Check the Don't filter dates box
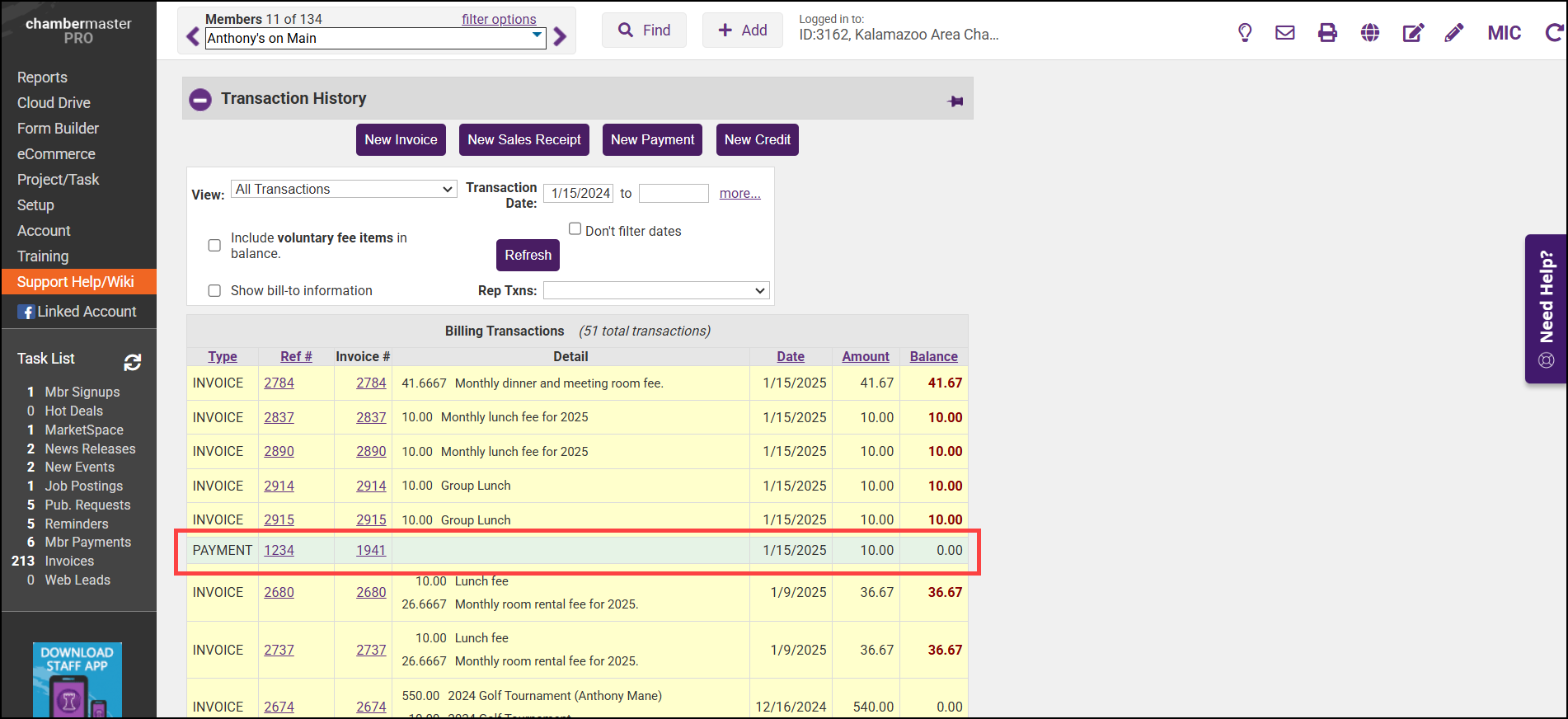The height and width of the screenshot is (719, 1568). point(575,229)
